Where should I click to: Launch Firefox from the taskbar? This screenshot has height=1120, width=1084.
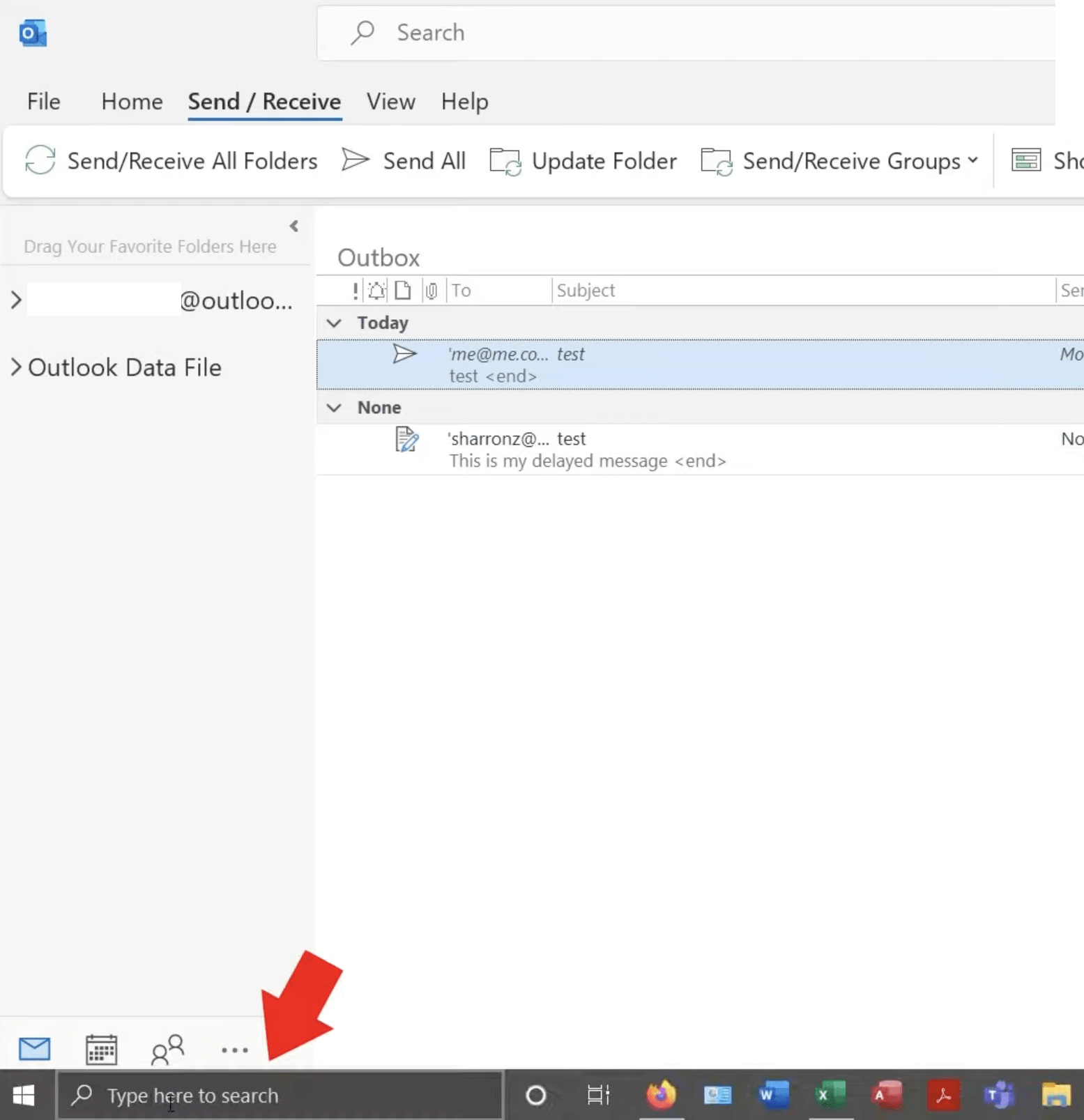click(661, 1095)
